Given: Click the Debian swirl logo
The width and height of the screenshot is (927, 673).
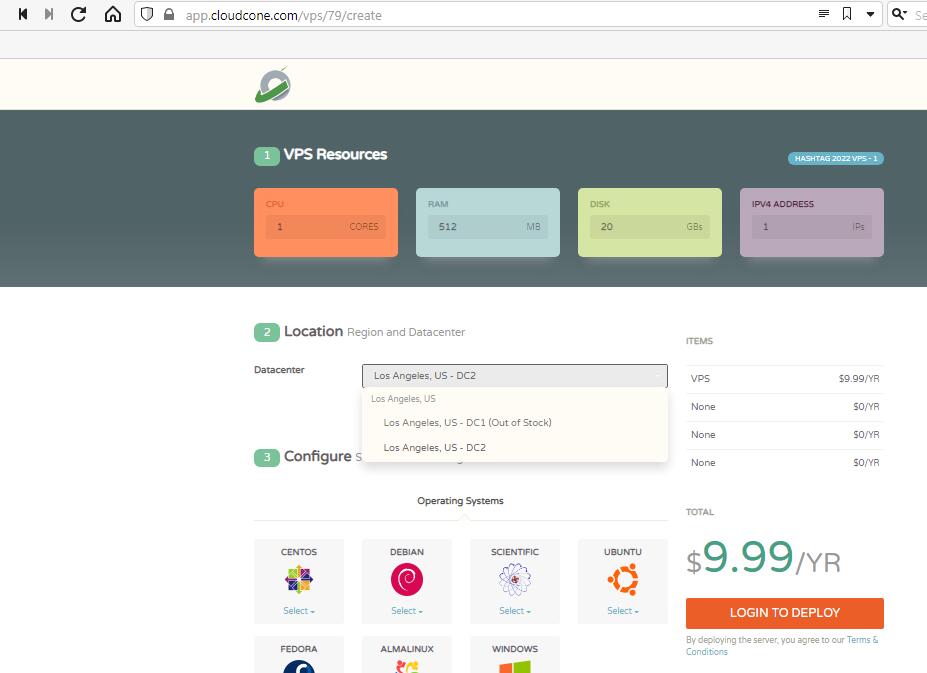Looking at the screenshot, I should [407, 579].
